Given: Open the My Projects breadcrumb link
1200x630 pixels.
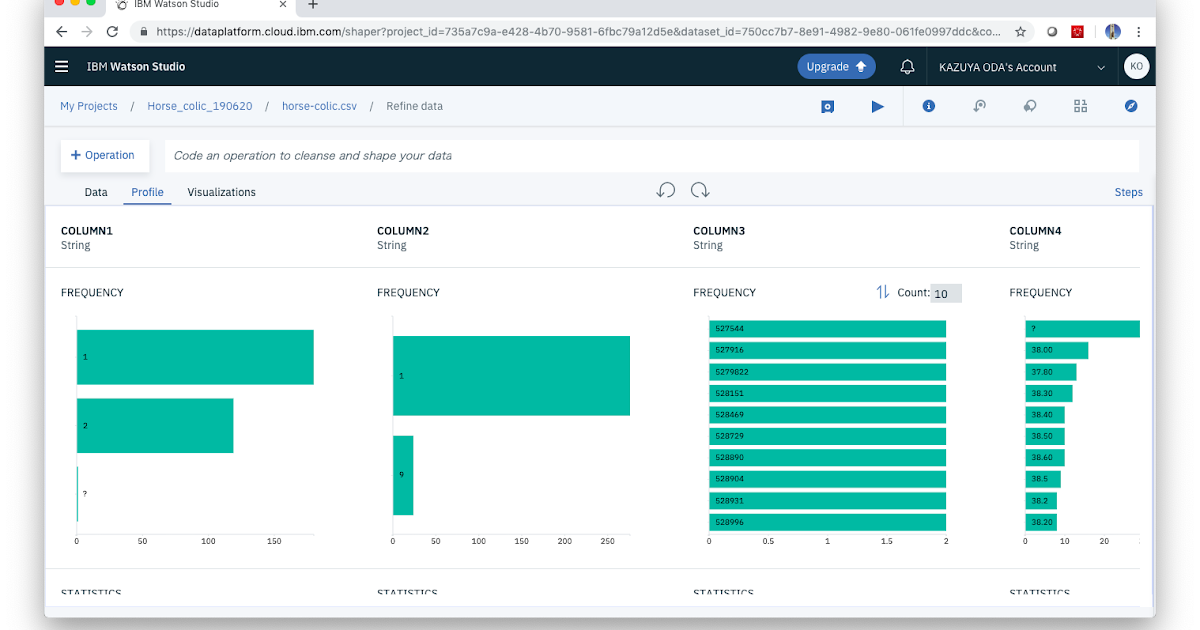Looking at the screenshot, I should 88,106.
